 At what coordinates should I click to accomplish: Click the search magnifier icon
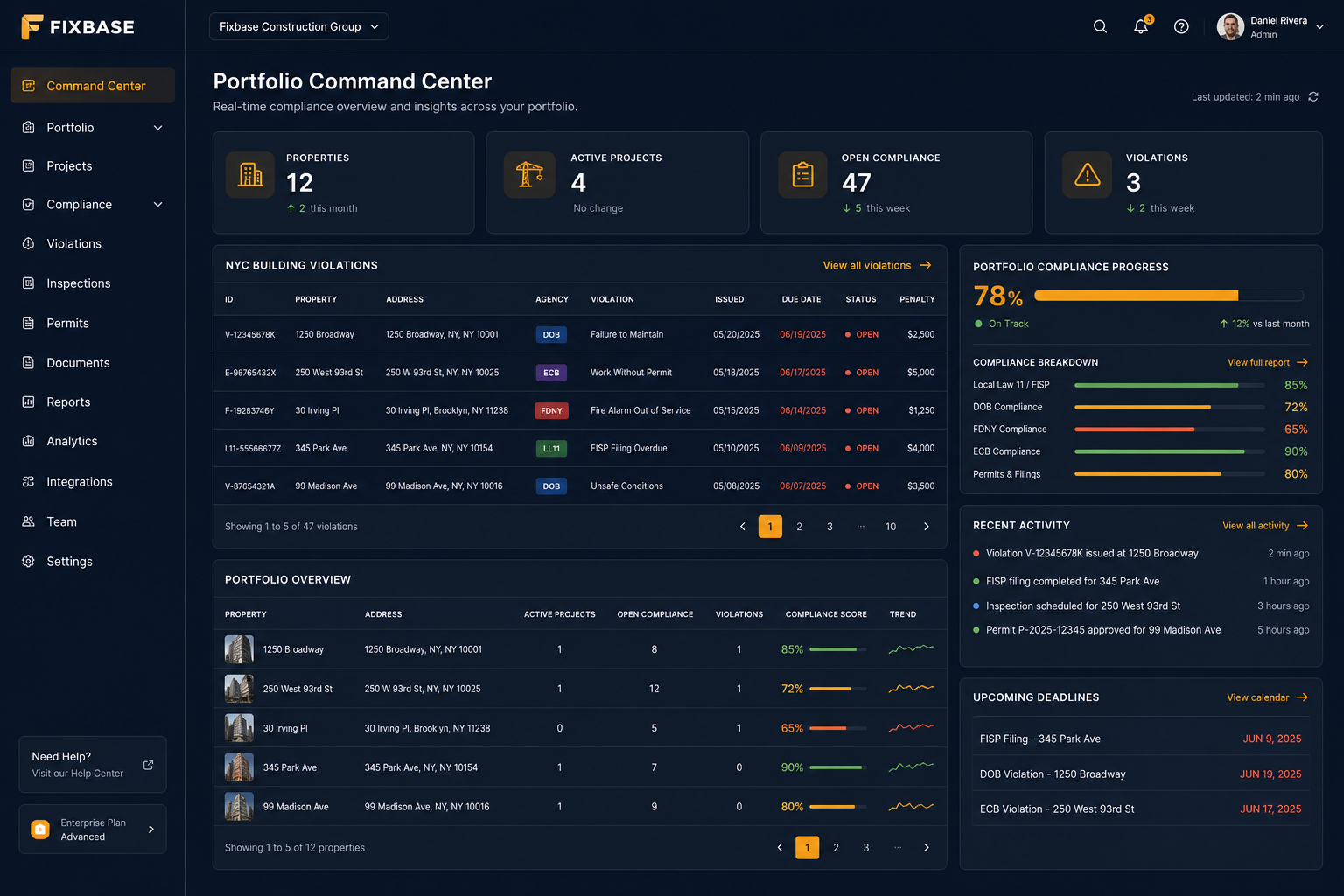(1100, 26)
